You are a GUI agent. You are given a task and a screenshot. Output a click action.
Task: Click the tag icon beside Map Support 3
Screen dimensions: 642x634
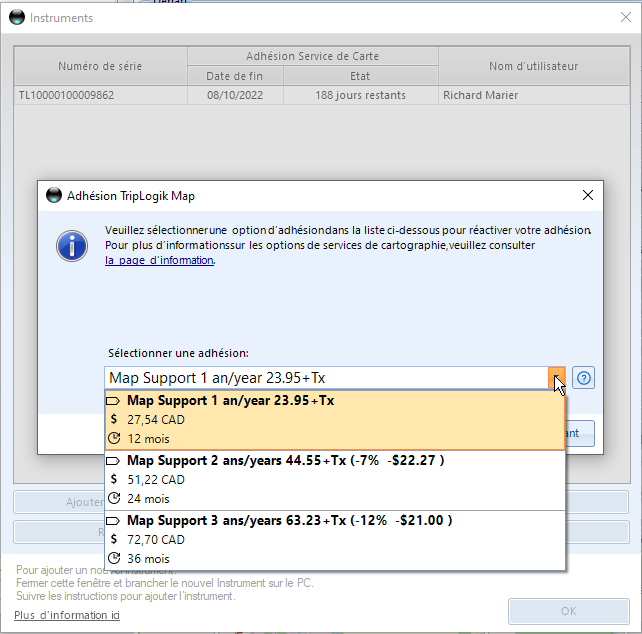(113, 521)
